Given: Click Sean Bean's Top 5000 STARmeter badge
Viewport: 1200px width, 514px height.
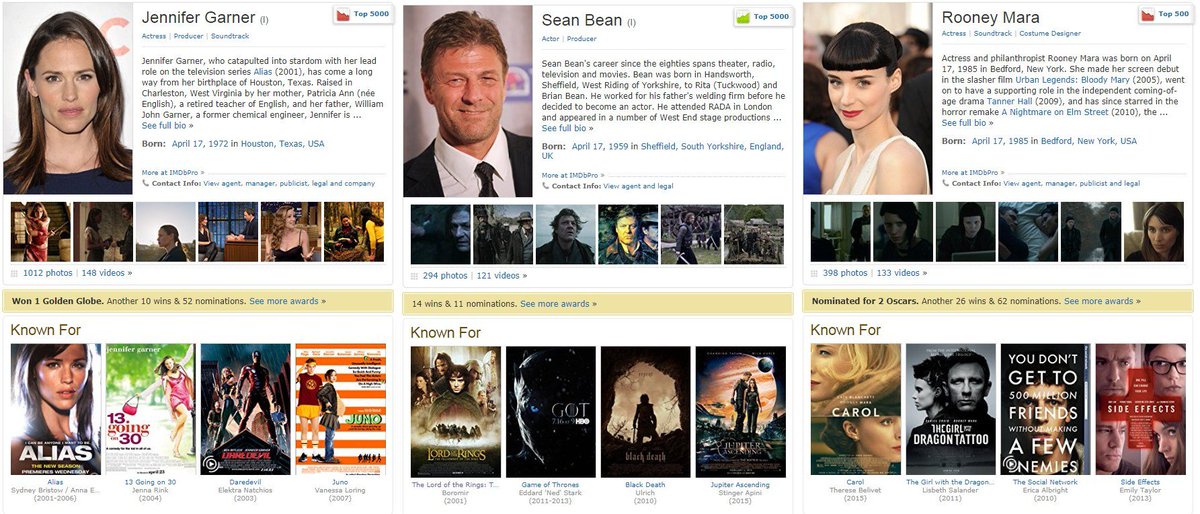Looking at the screenshot, I should 762,16.
